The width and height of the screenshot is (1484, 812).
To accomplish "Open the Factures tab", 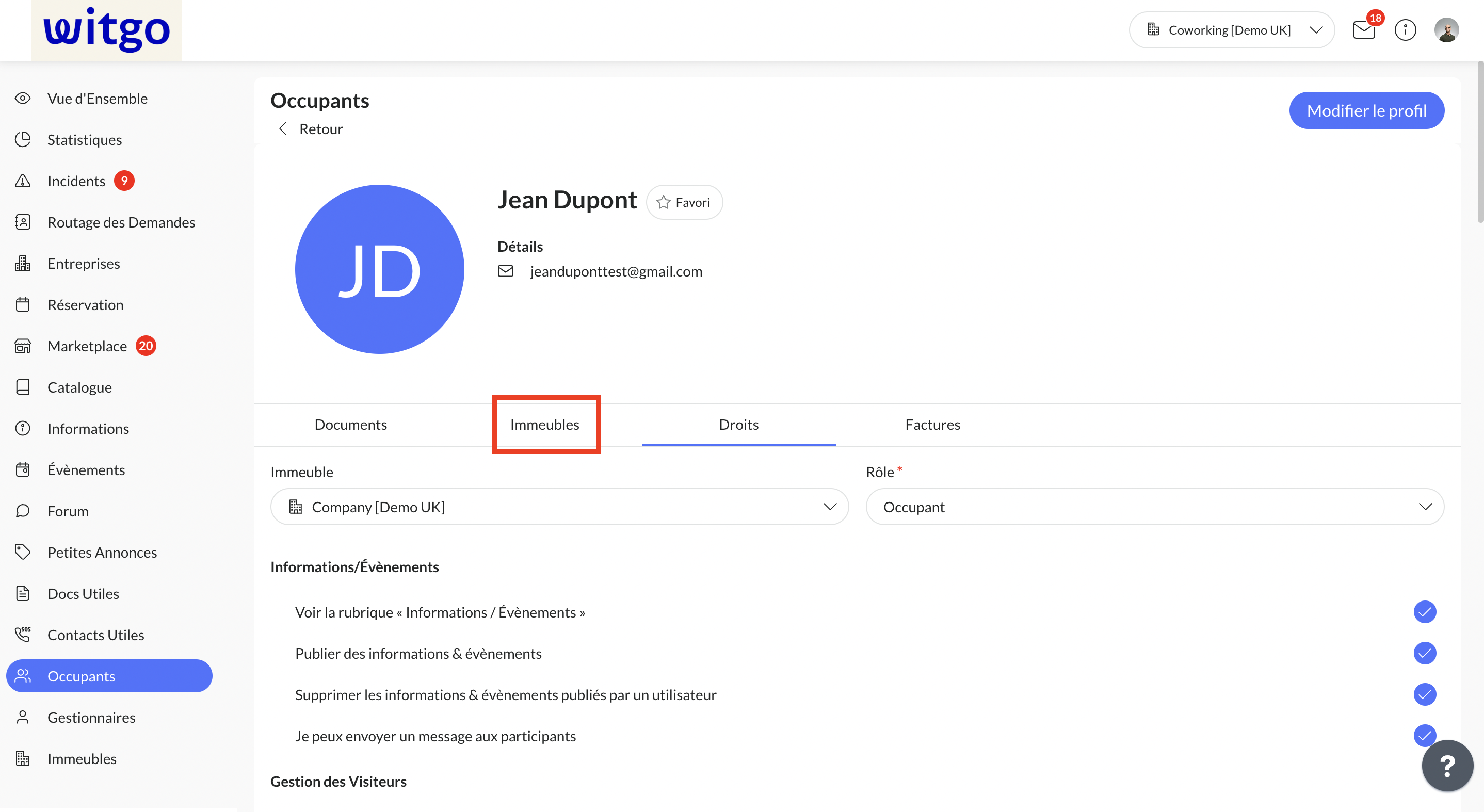I will click(933, 425).
